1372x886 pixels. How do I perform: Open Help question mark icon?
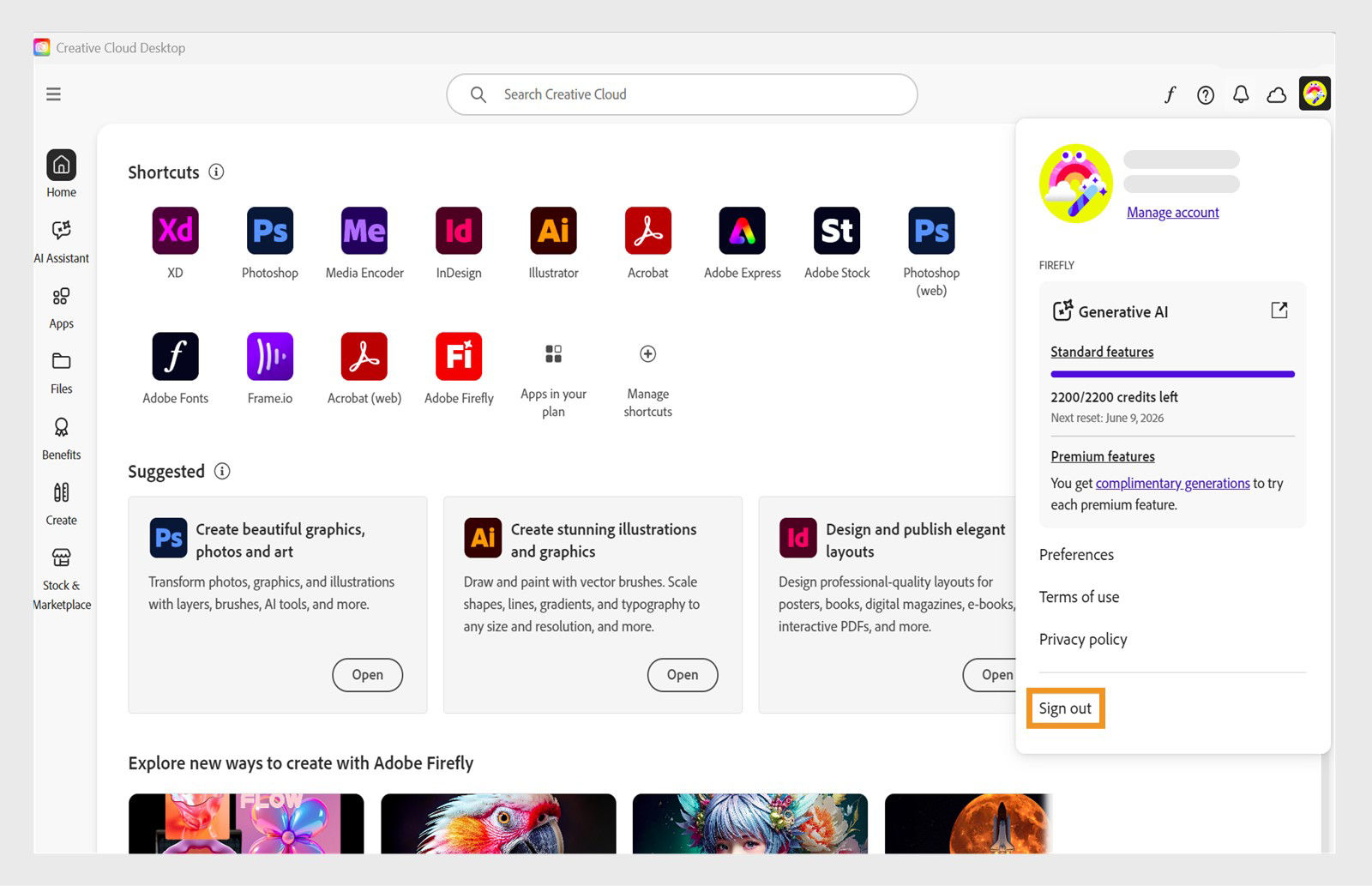point(1206,95)
